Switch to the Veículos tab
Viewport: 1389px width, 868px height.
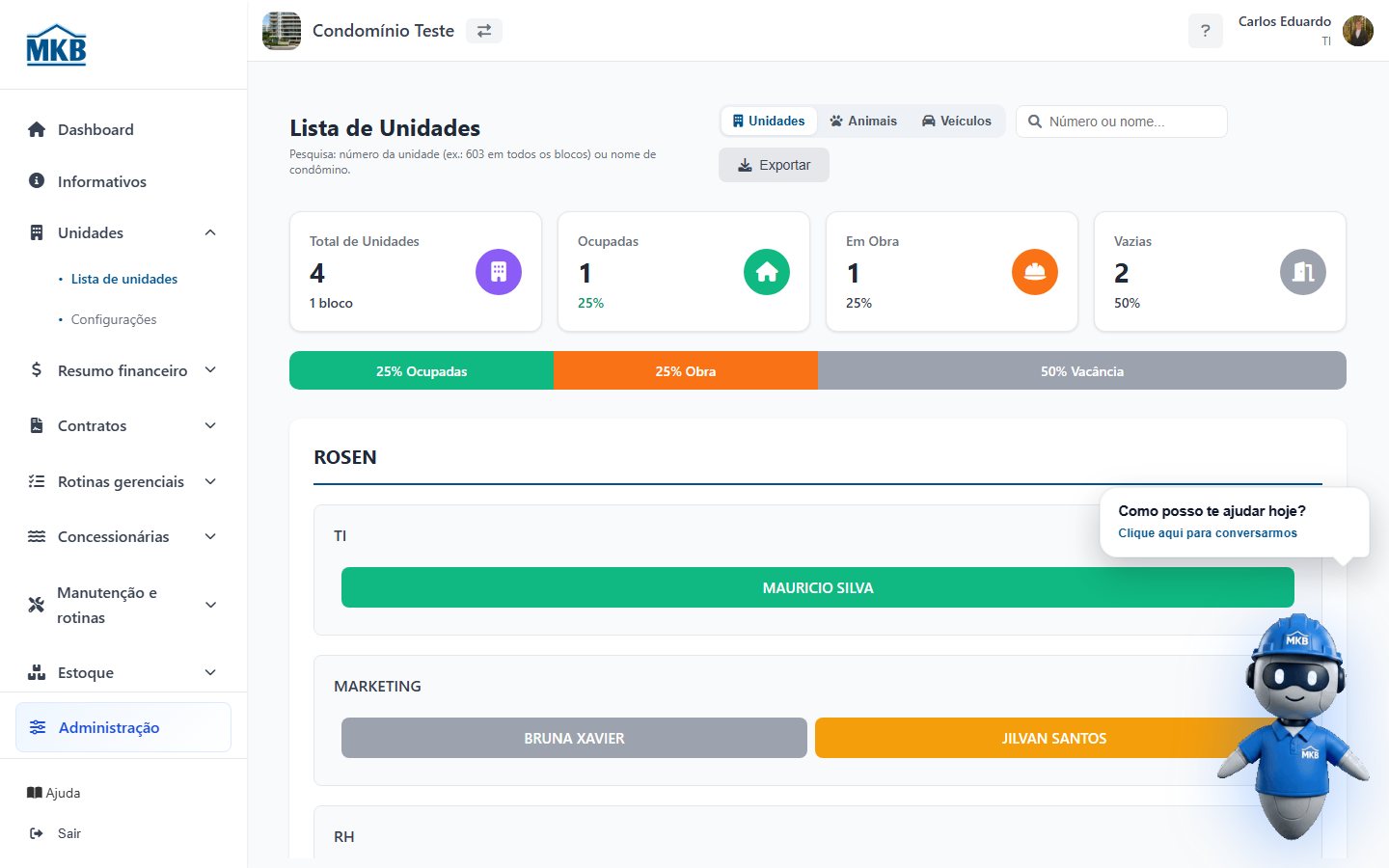click(956, 121)
